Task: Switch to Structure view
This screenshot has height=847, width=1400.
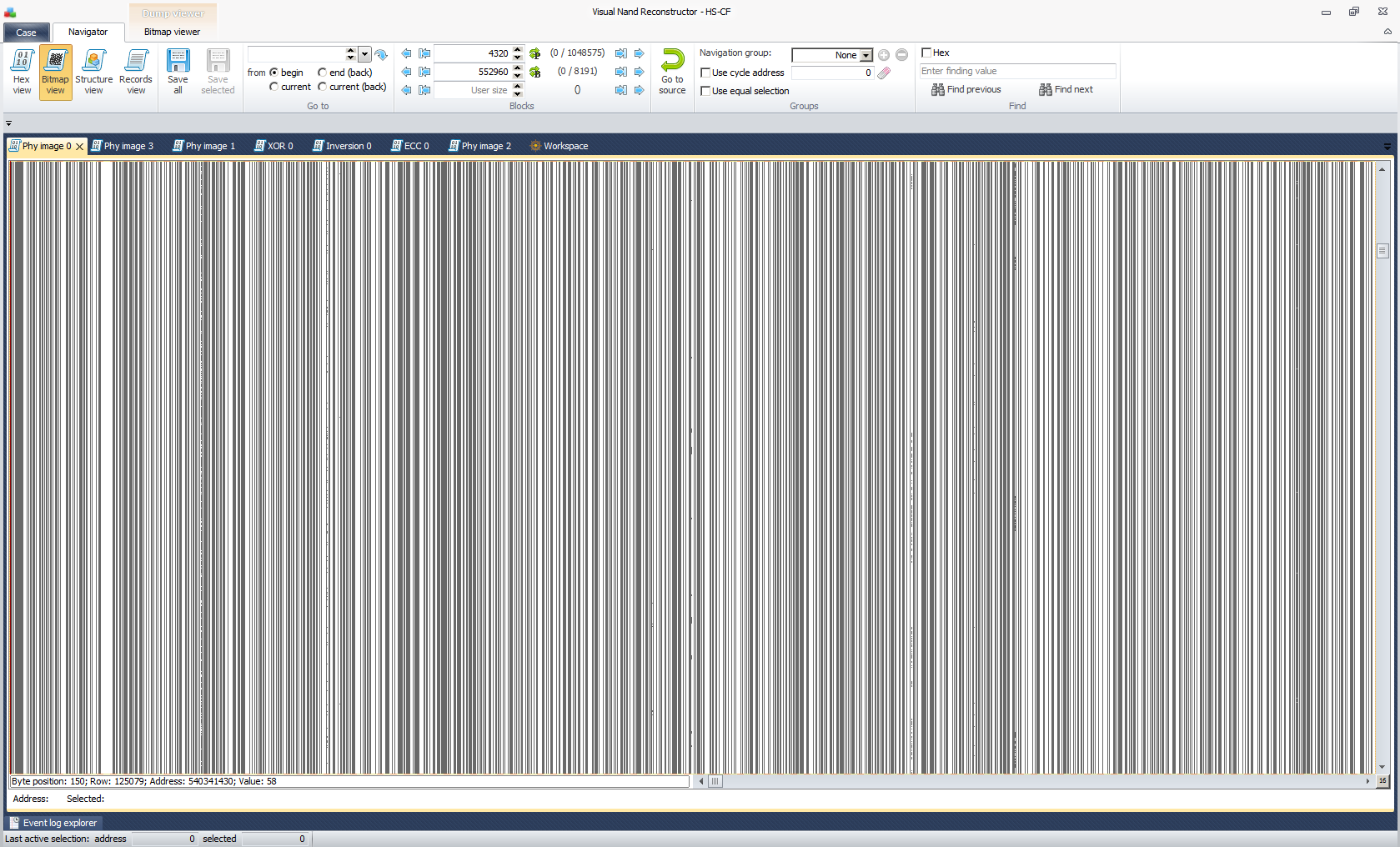Action: [93, 72]
